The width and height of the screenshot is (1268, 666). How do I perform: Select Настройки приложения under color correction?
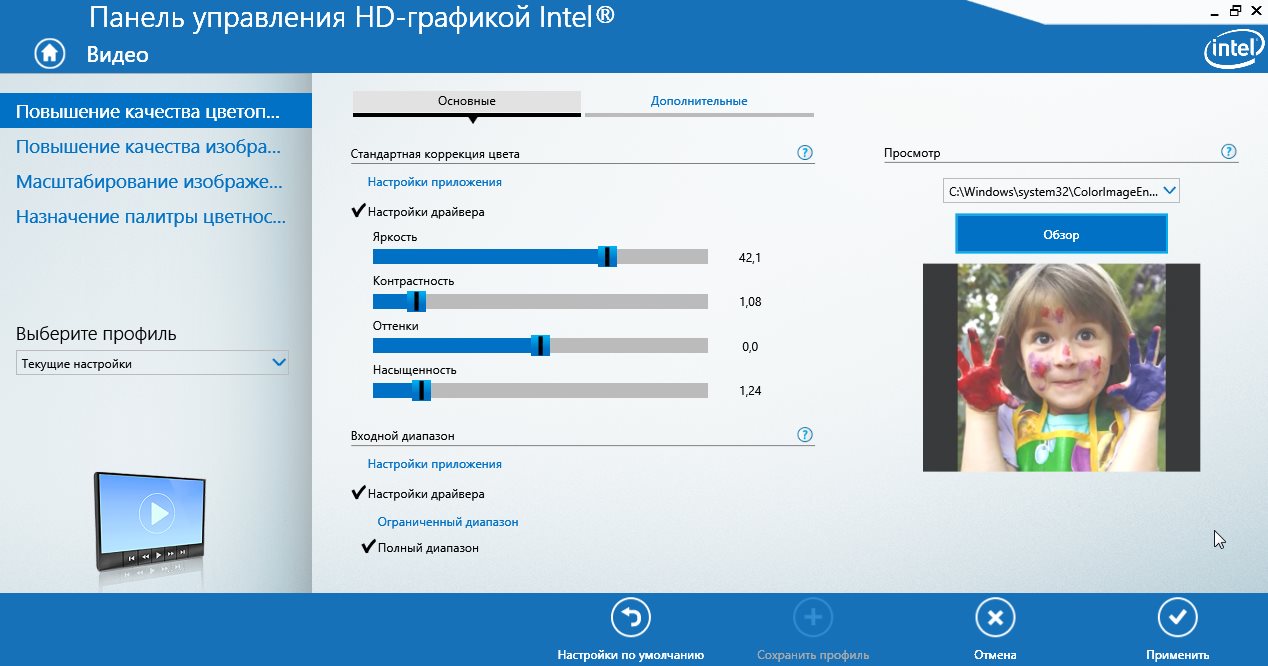[434, 182]
